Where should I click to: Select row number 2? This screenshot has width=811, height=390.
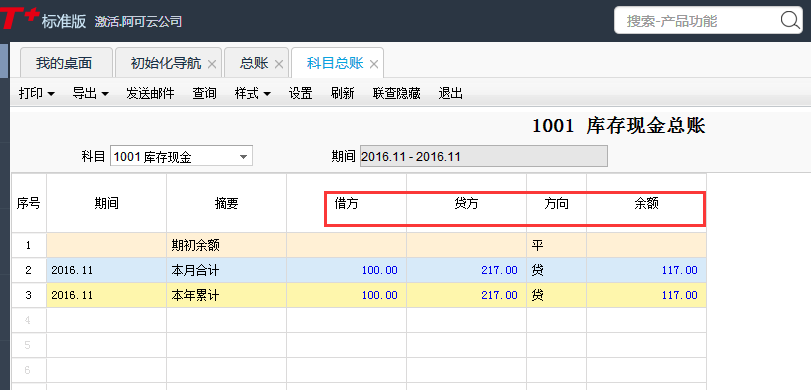tap(28, 270)
